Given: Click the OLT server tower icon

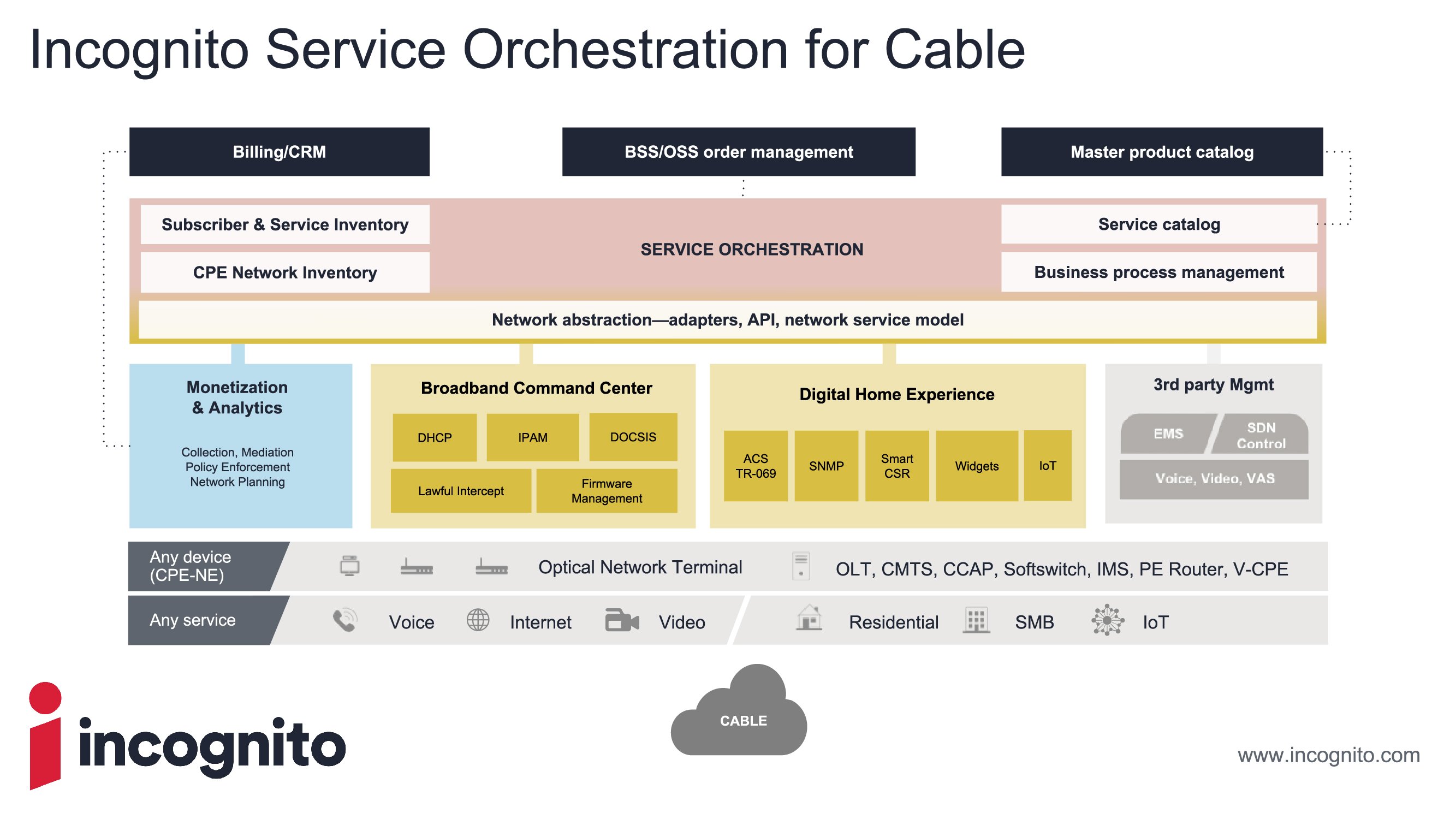Looking at the screenshot, I should coord(801,566).
